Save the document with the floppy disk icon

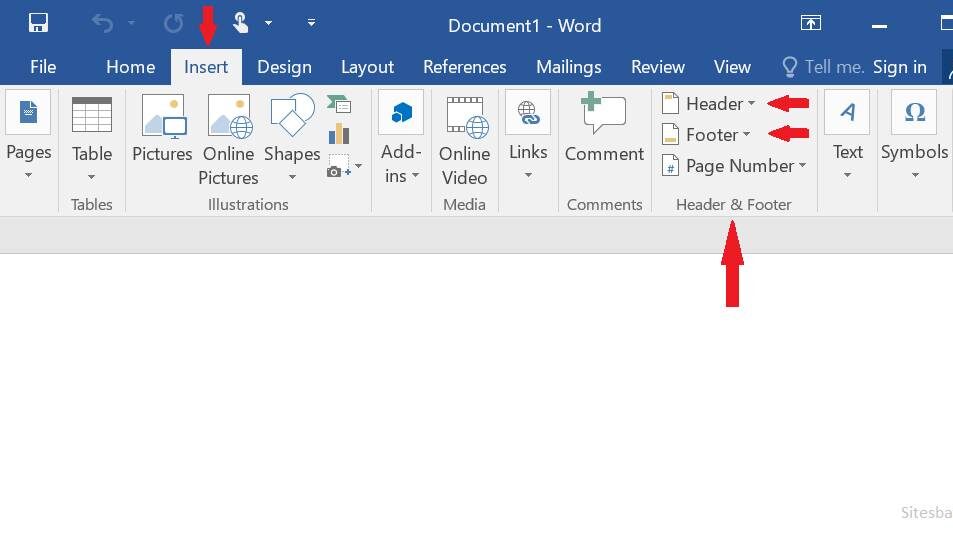click(x=38, y=23)
